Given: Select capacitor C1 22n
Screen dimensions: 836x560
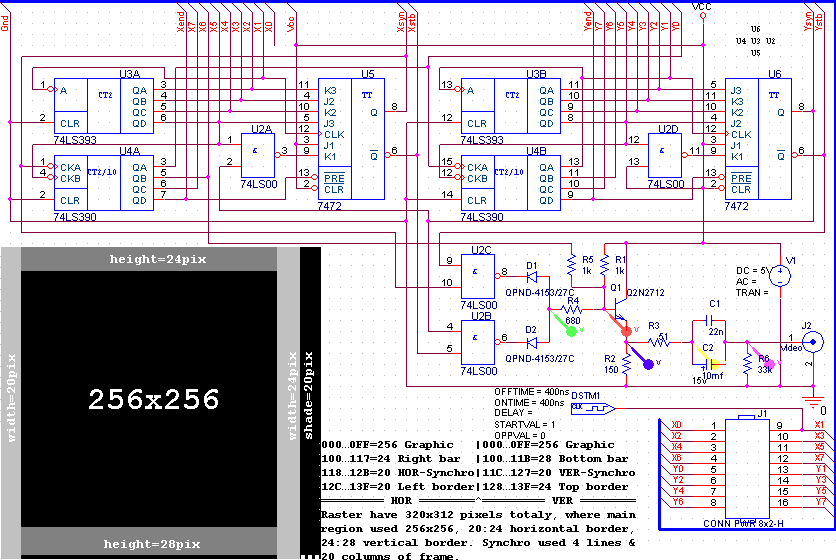Looking at the screenshot, I should point(714,322).
